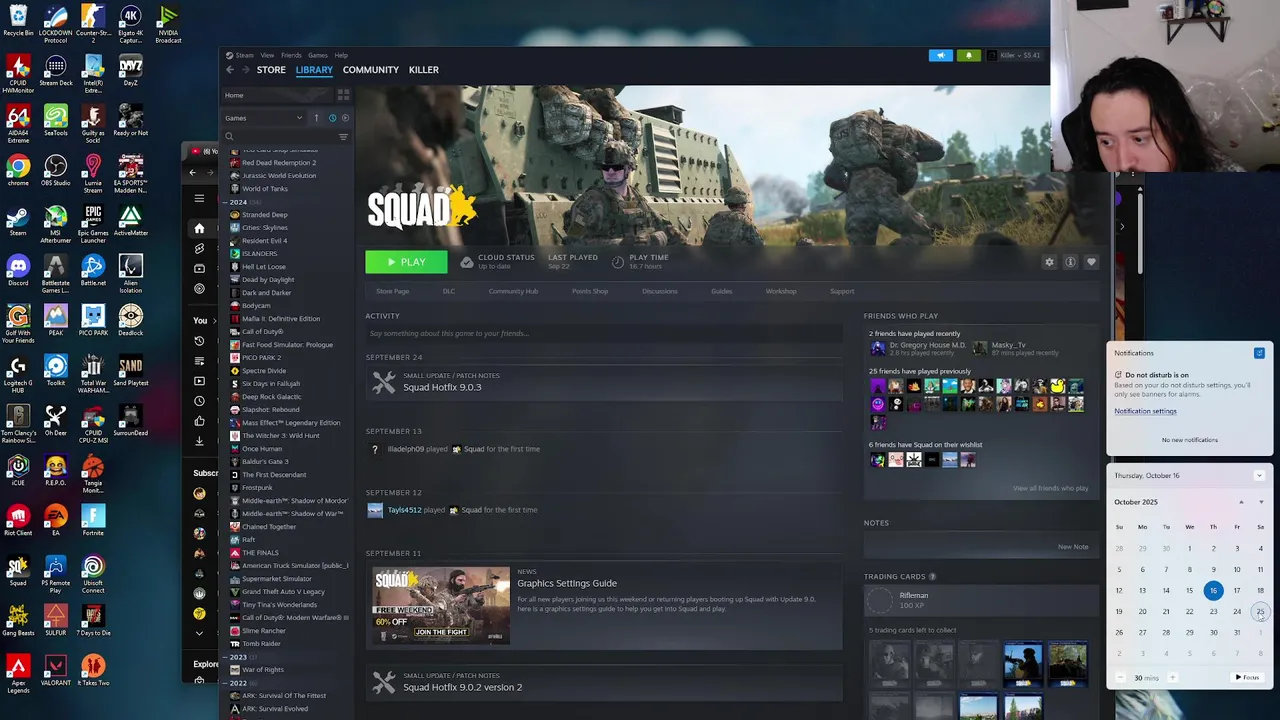The width and height of the screenshot is (1280, 720).
Task: Go back with Steam back arrow
Action: point(230,70)
